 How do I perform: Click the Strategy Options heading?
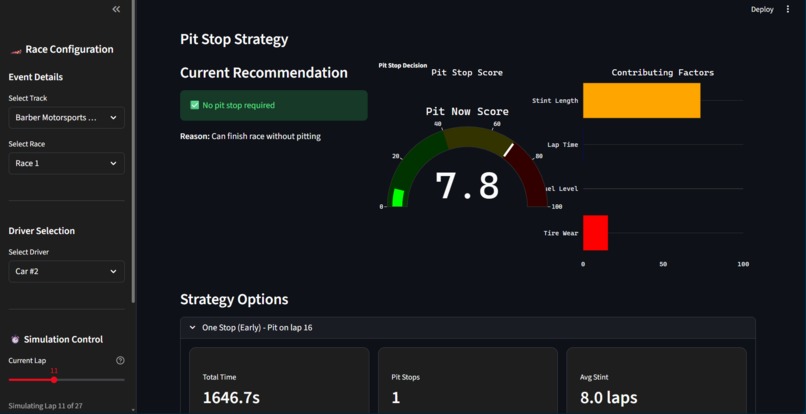click(234, 299)
